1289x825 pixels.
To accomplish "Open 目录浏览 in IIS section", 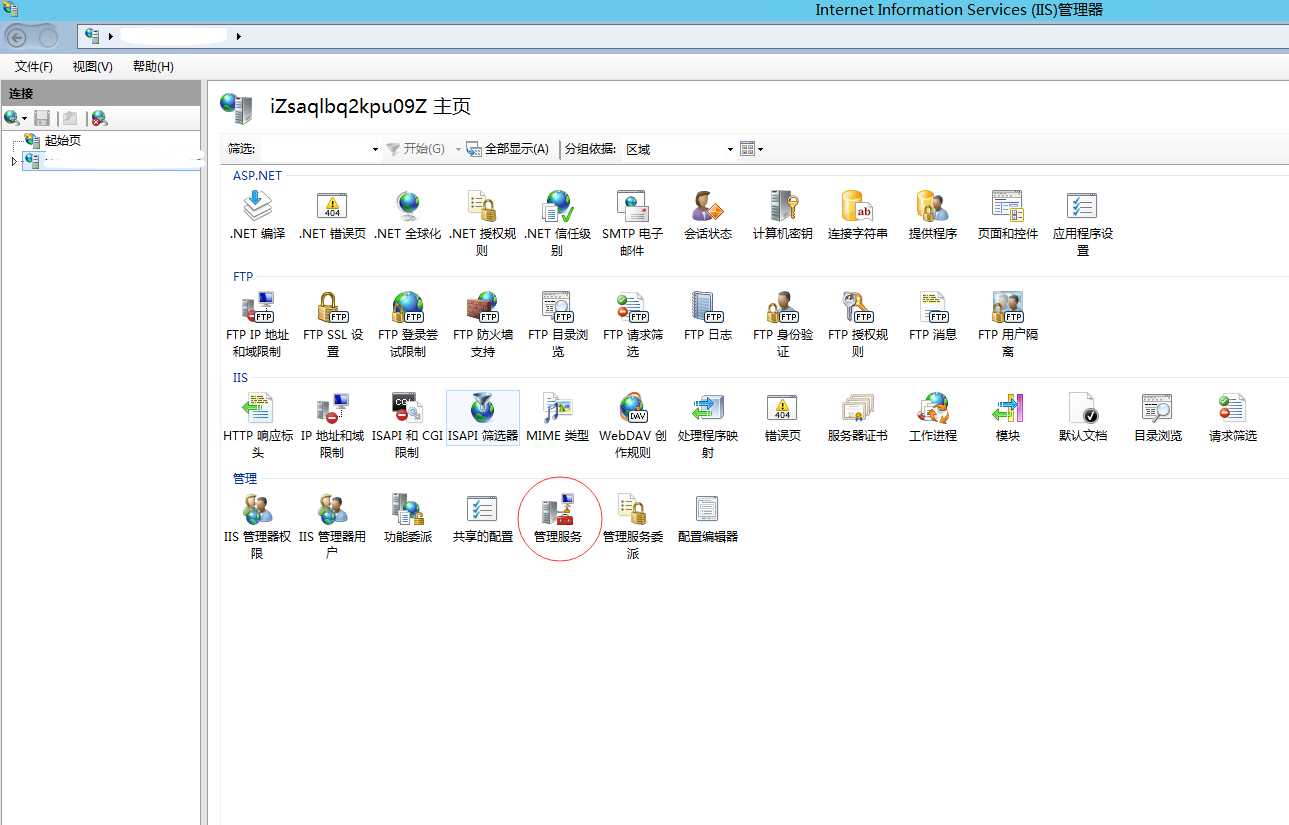I will click(x=1158, y=418).
